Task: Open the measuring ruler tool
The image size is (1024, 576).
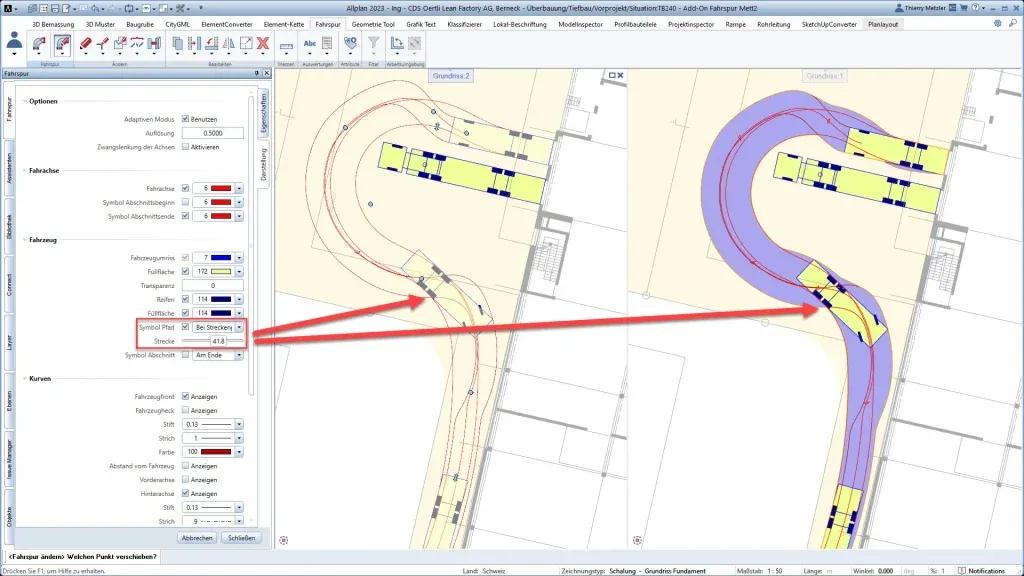Action: pos(286,44)
